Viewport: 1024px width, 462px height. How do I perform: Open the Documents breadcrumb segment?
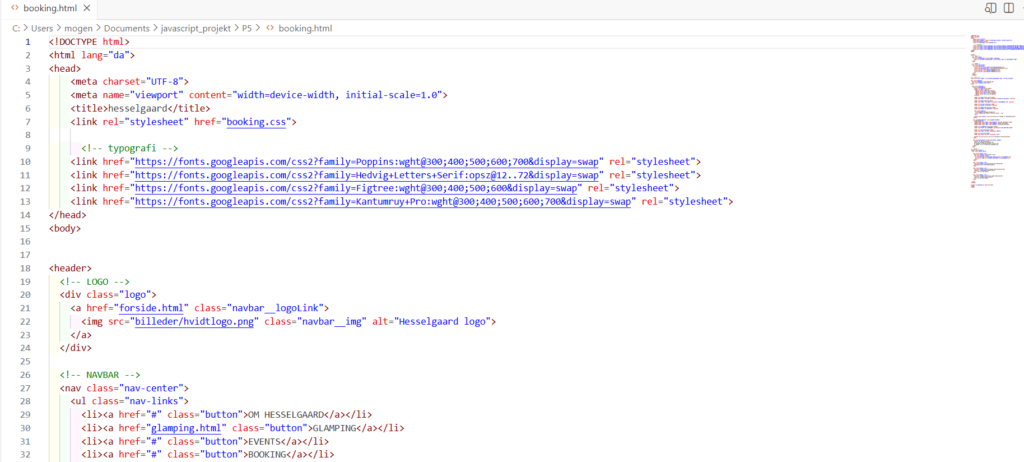[127, 29]
